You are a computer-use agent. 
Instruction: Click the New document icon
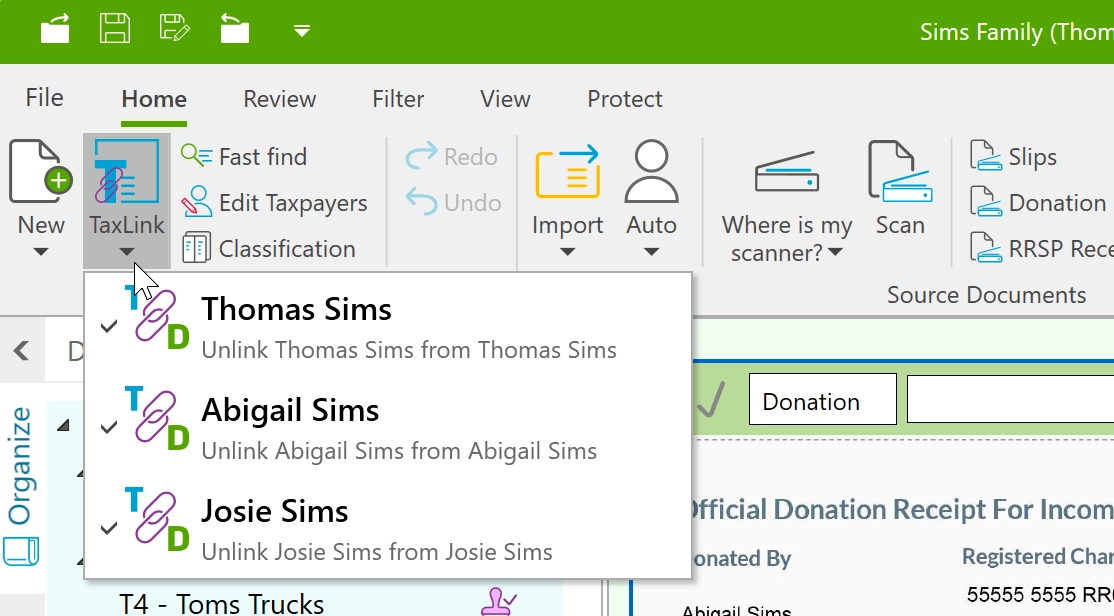click(x=40, y=173)
